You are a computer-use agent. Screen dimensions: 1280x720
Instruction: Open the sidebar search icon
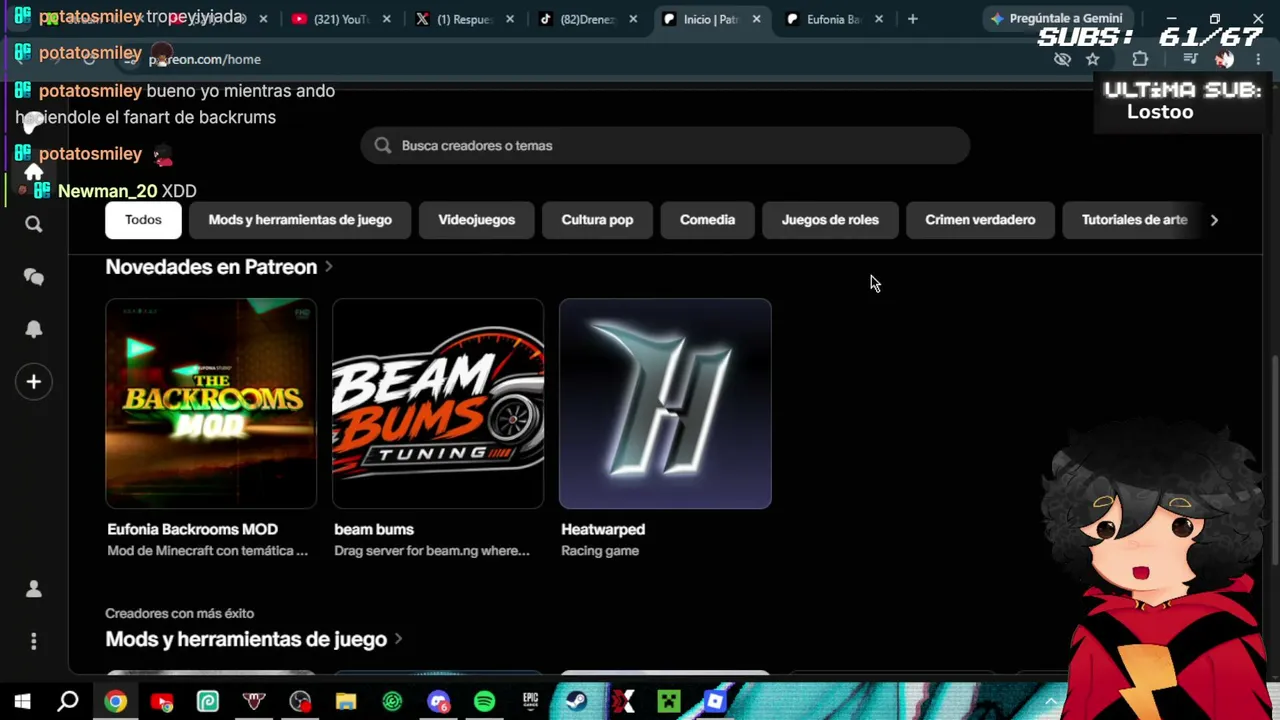pyautogui.click(x=33, y=224)
